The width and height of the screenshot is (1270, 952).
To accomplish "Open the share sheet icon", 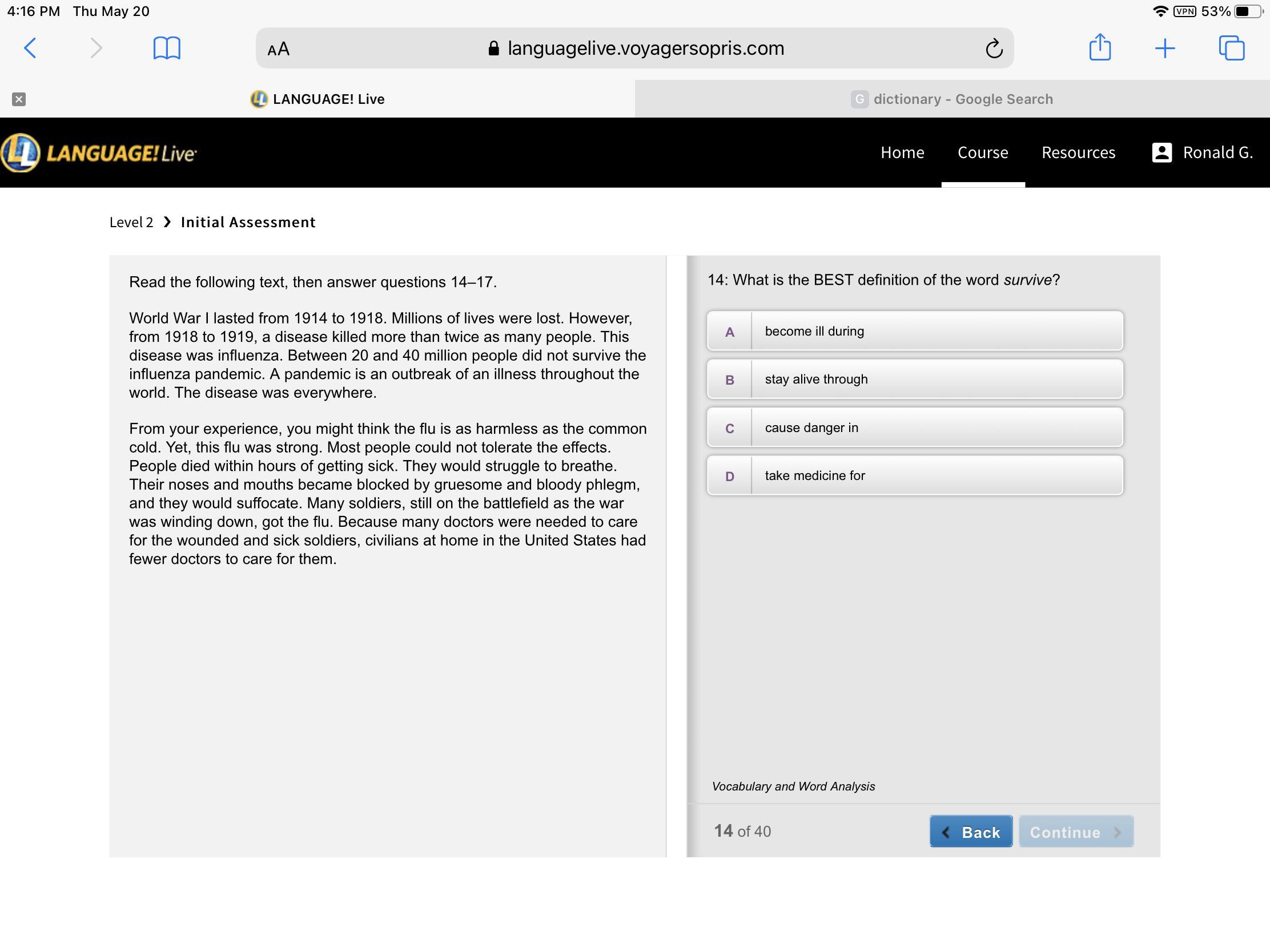I will [x=1099, y=47].
